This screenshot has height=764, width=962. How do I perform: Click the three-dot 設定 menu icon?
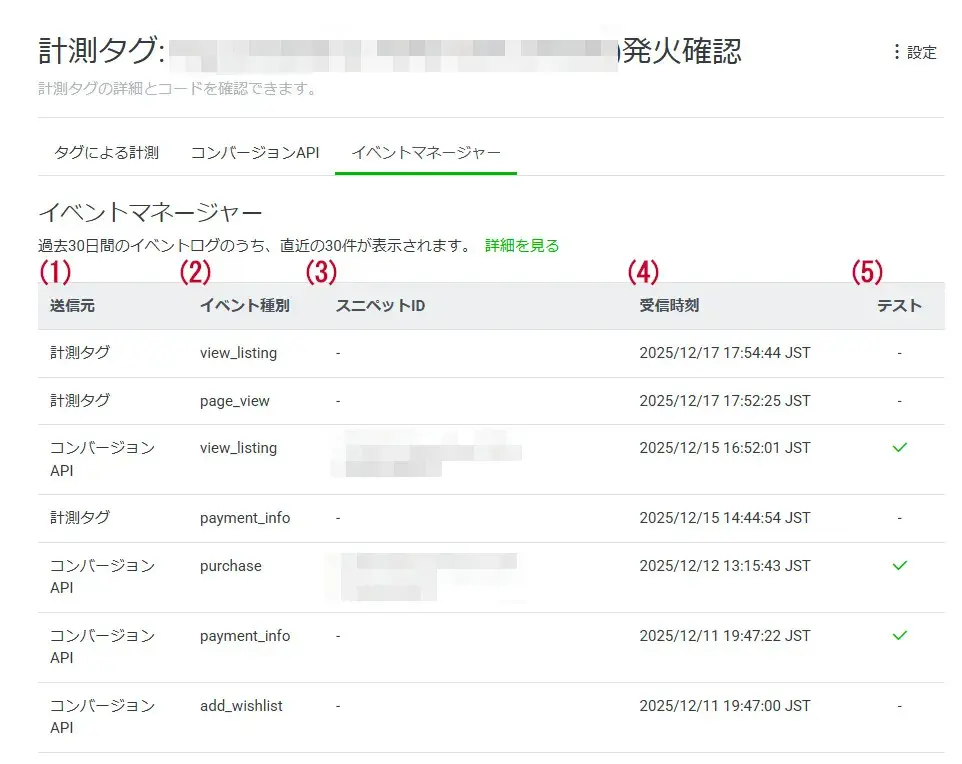[896, 53]
